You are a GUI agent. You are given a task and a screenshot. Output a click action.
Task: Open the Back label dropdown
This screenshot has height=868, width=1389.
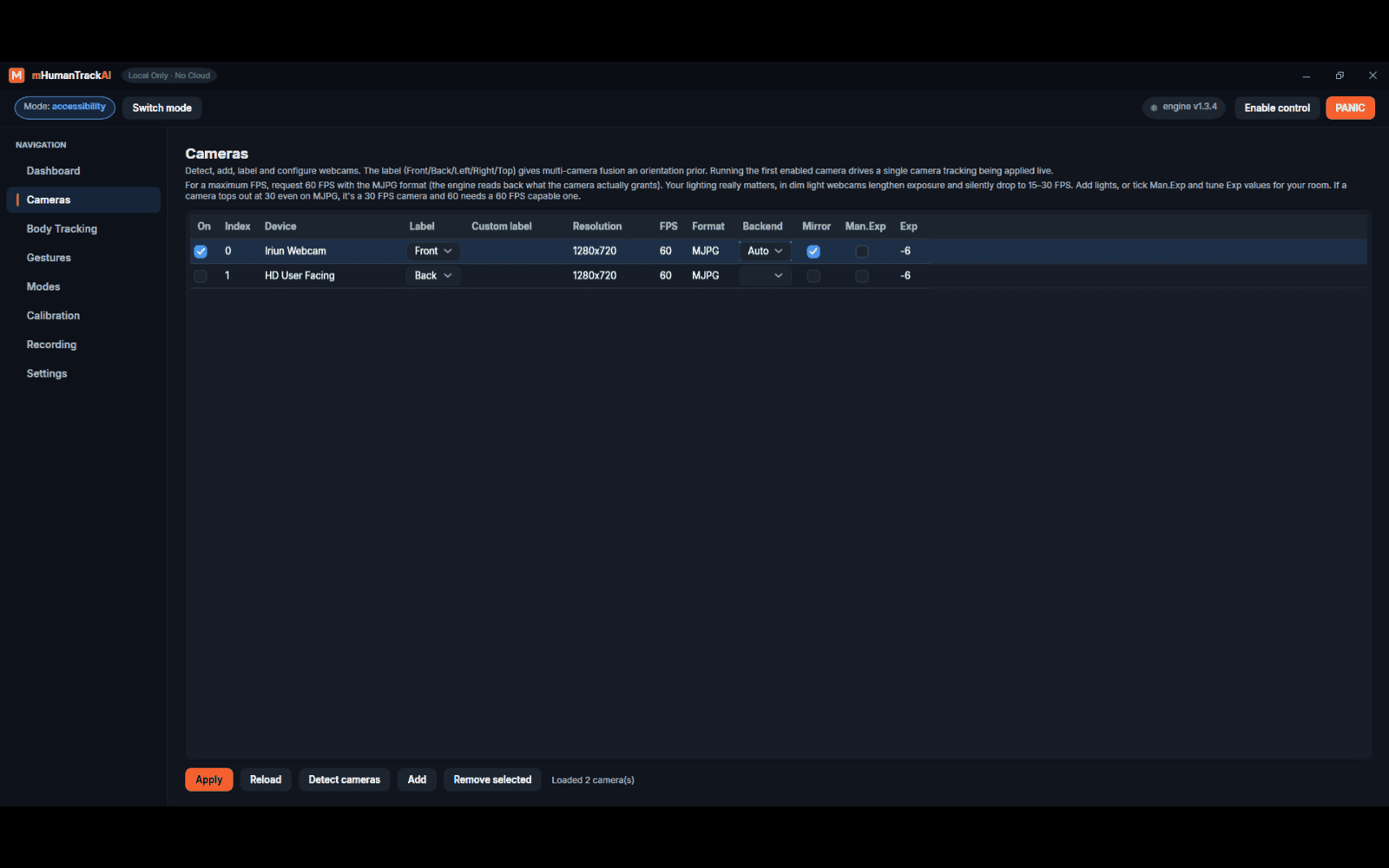point(432,275)
